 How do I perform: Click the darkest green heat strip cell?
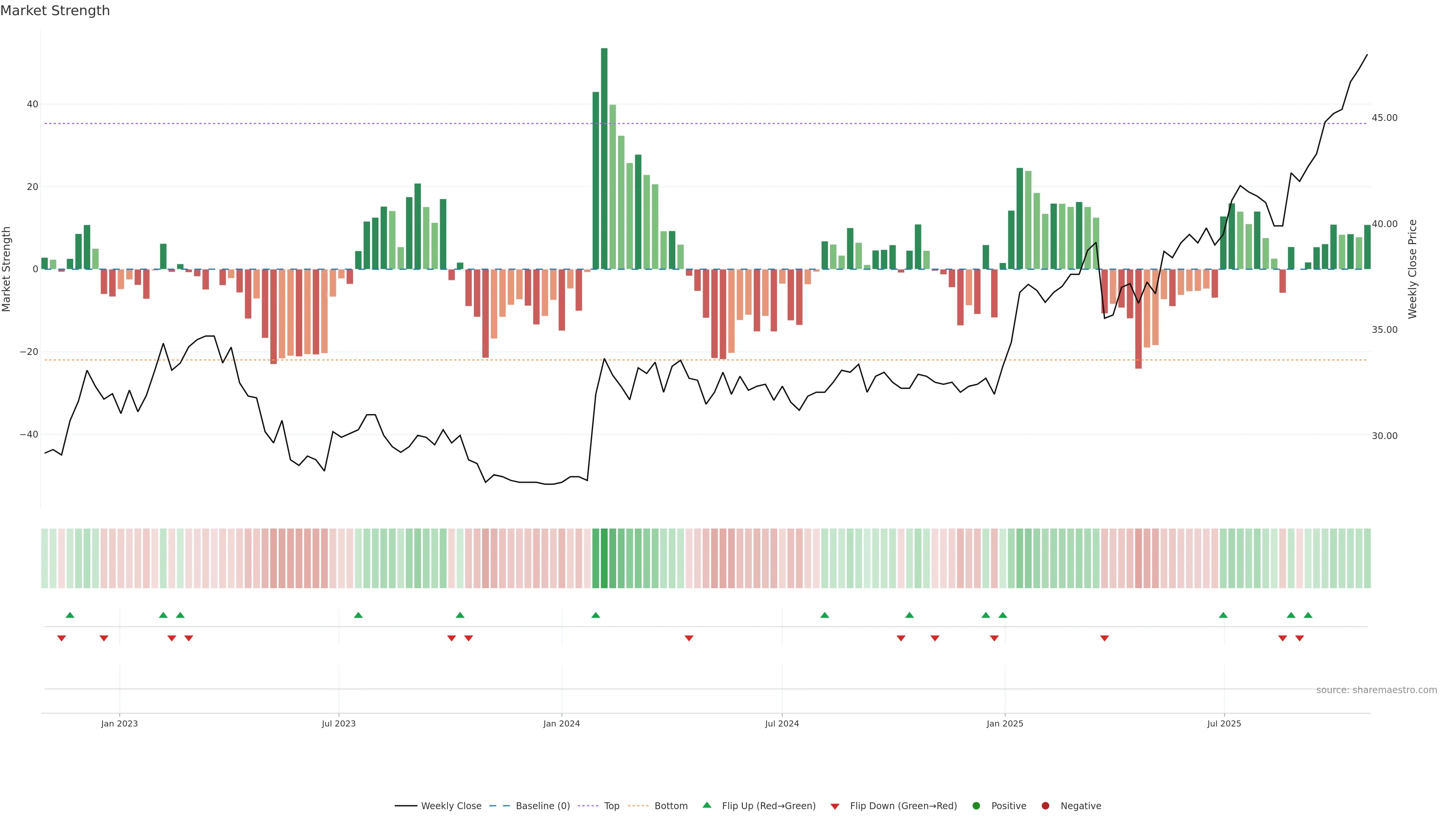click(x=604, y=559)
